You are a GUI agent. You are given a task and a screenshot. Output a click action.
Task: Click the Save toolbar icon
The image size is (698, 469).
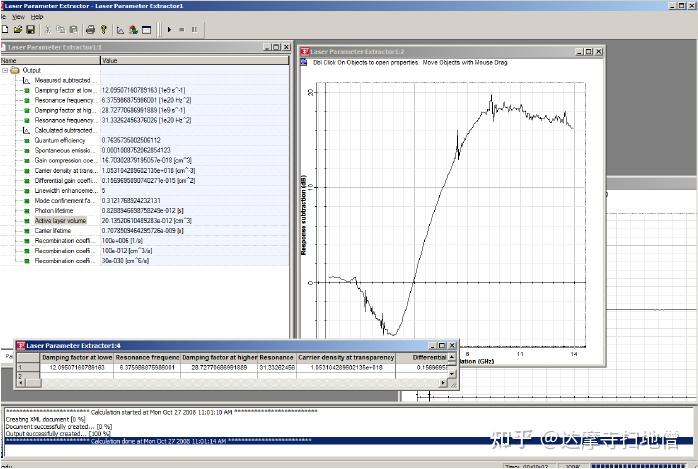30,30
